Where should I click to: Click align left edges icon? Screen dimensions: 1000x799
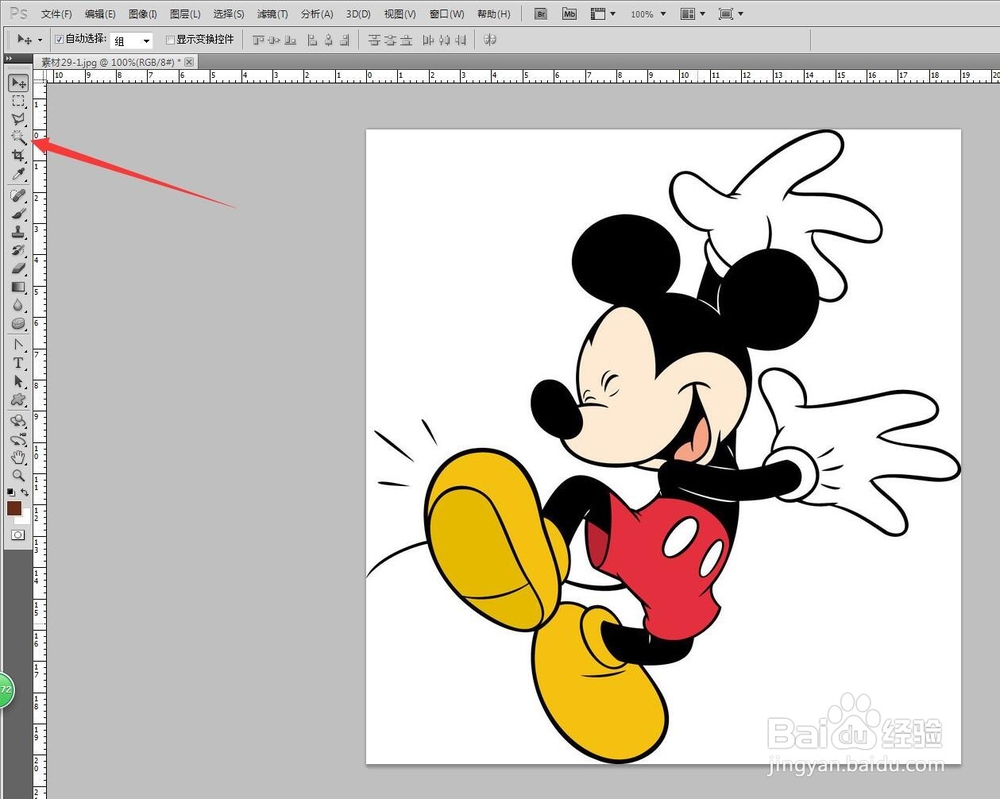click(312, 40)
